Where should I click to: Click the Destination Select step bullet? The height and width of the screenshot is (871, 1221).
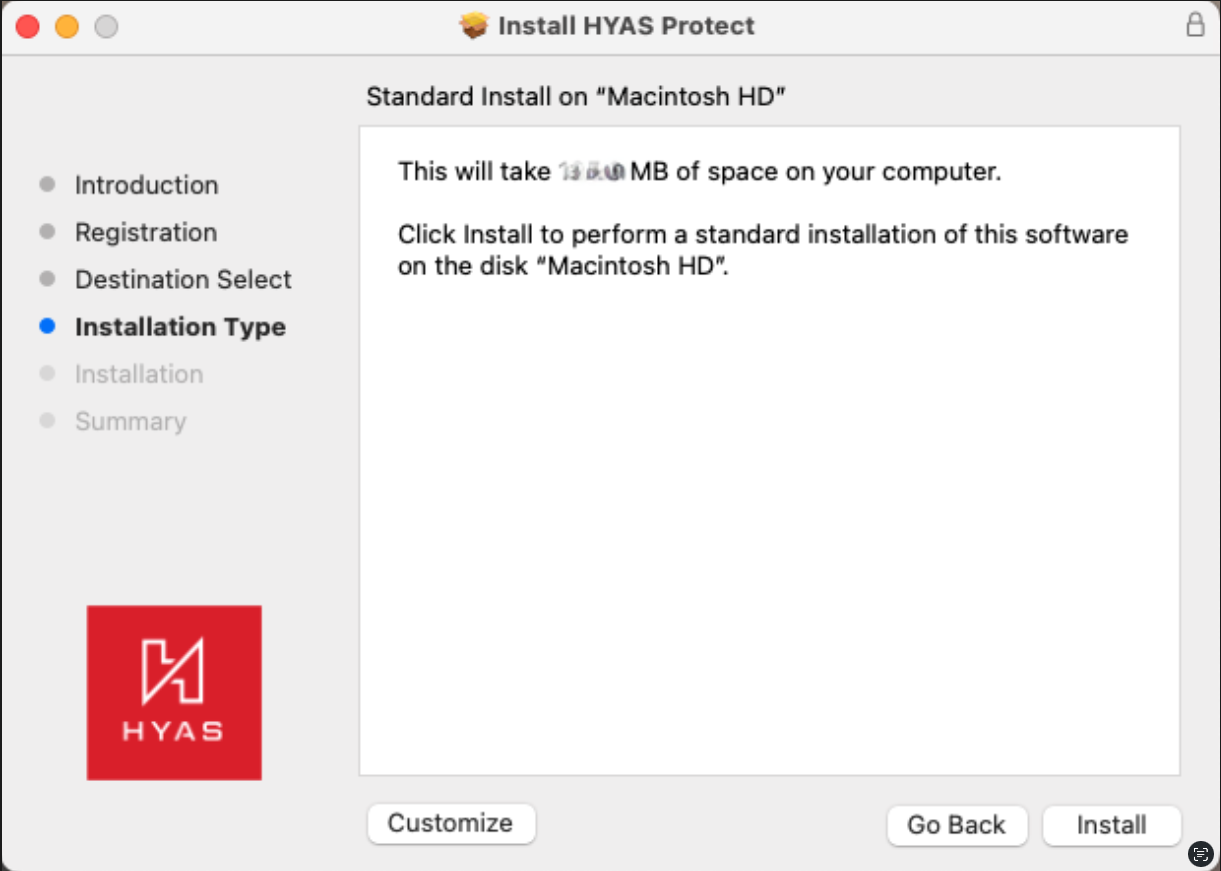coord(47,279)
